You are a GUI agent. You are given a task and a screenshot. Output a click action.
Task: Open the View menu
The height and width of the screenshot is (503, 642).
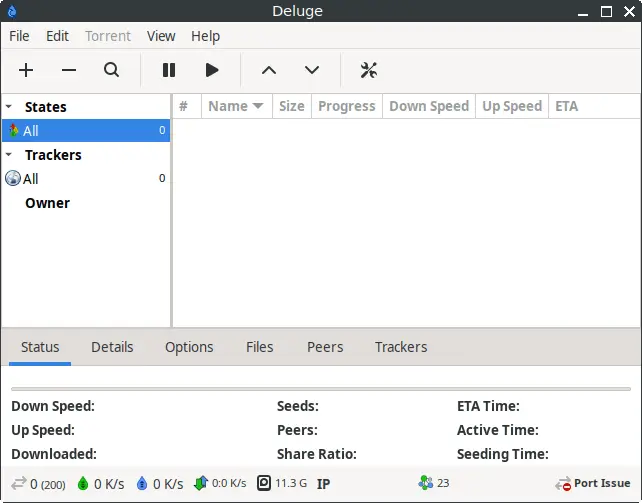pyautogui.click(x=161, y=35)
